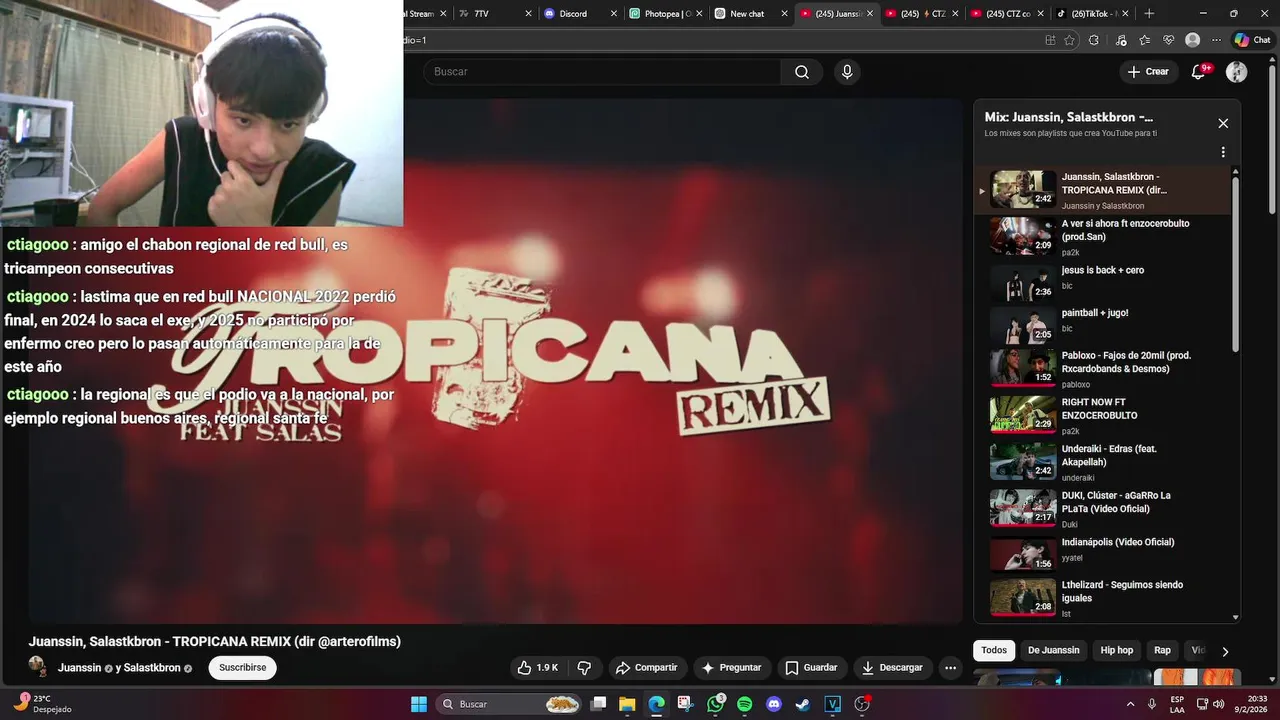The width and height of the screenshot is (1280, 720).
Task: Select the De Juanssin filter chip
Action: [x=1054, y=650]
